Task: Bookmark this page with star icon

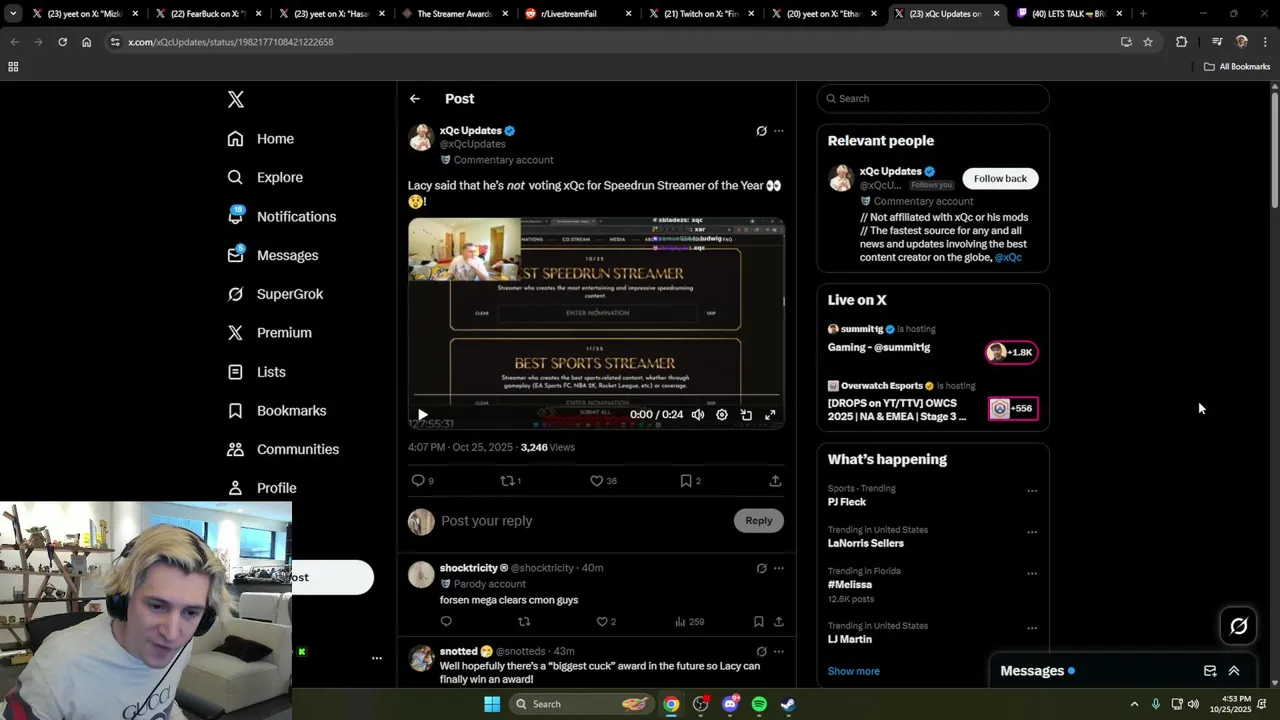Action: tap(1148, 42)
